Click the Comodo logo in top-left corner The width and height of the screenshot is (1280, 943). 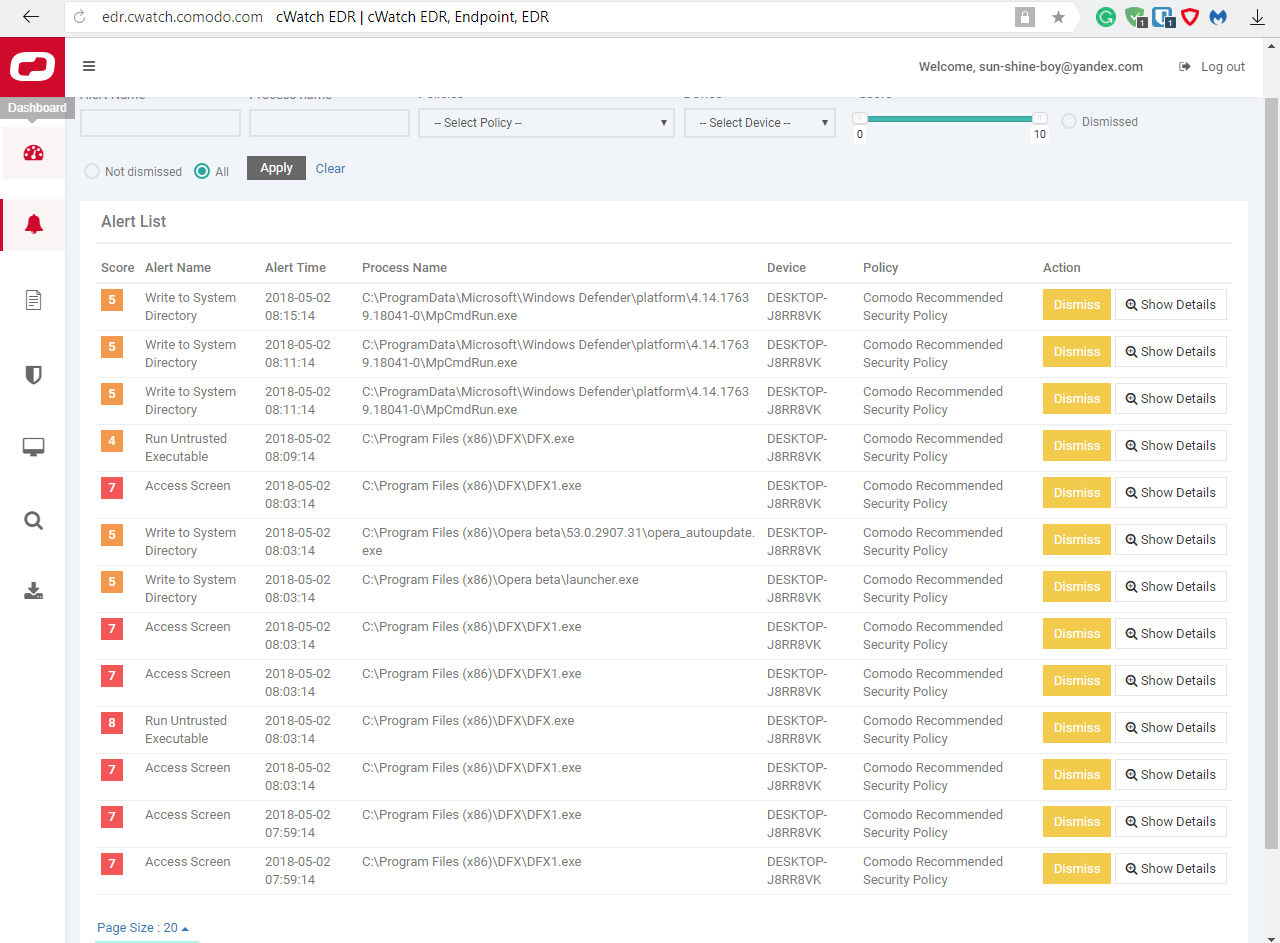coord(32,67)
